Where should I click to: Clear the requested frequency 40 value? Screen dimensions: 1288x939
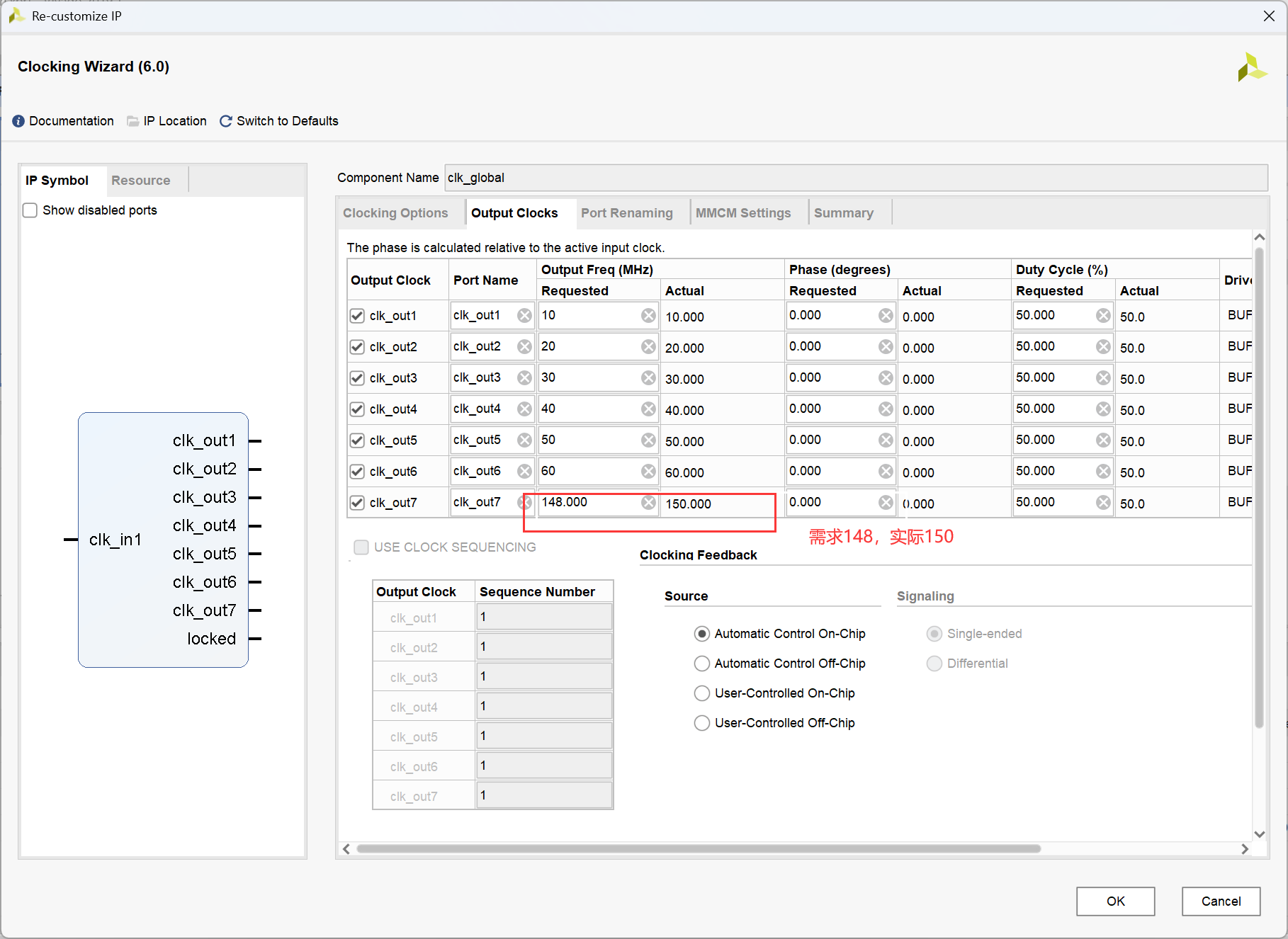648,409
